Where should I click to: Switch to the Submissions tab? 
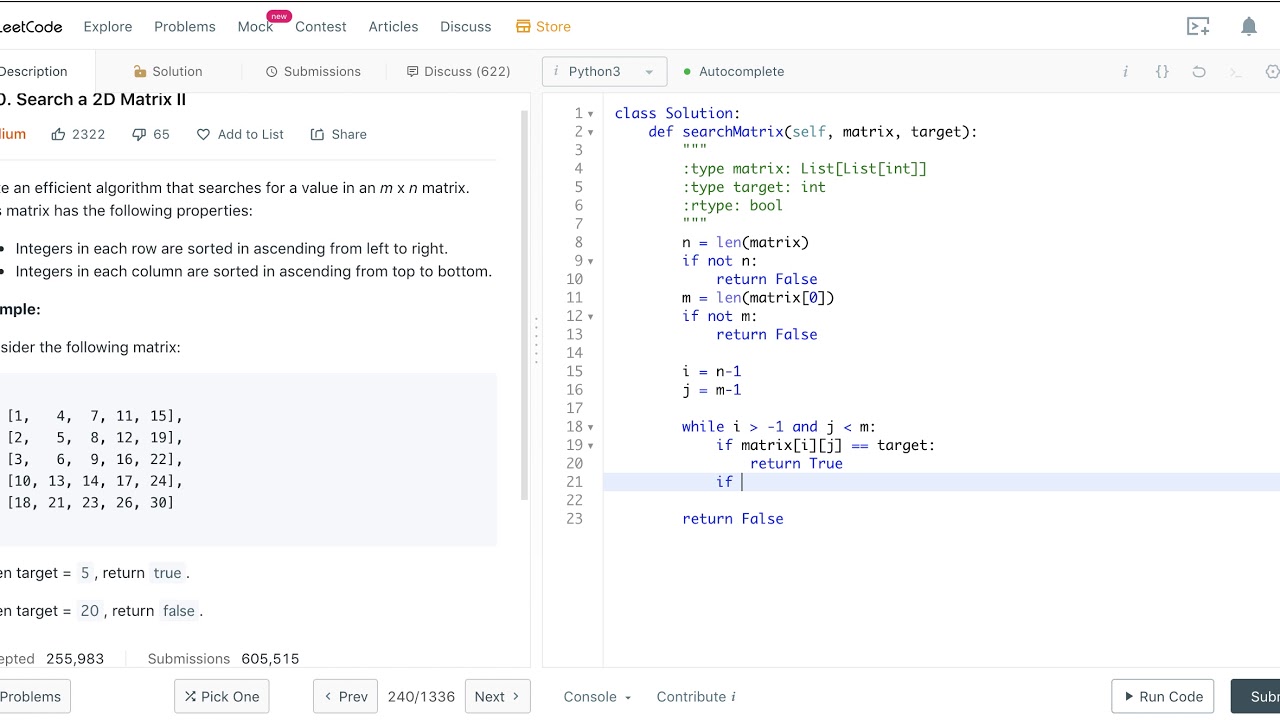coord(313,72)
